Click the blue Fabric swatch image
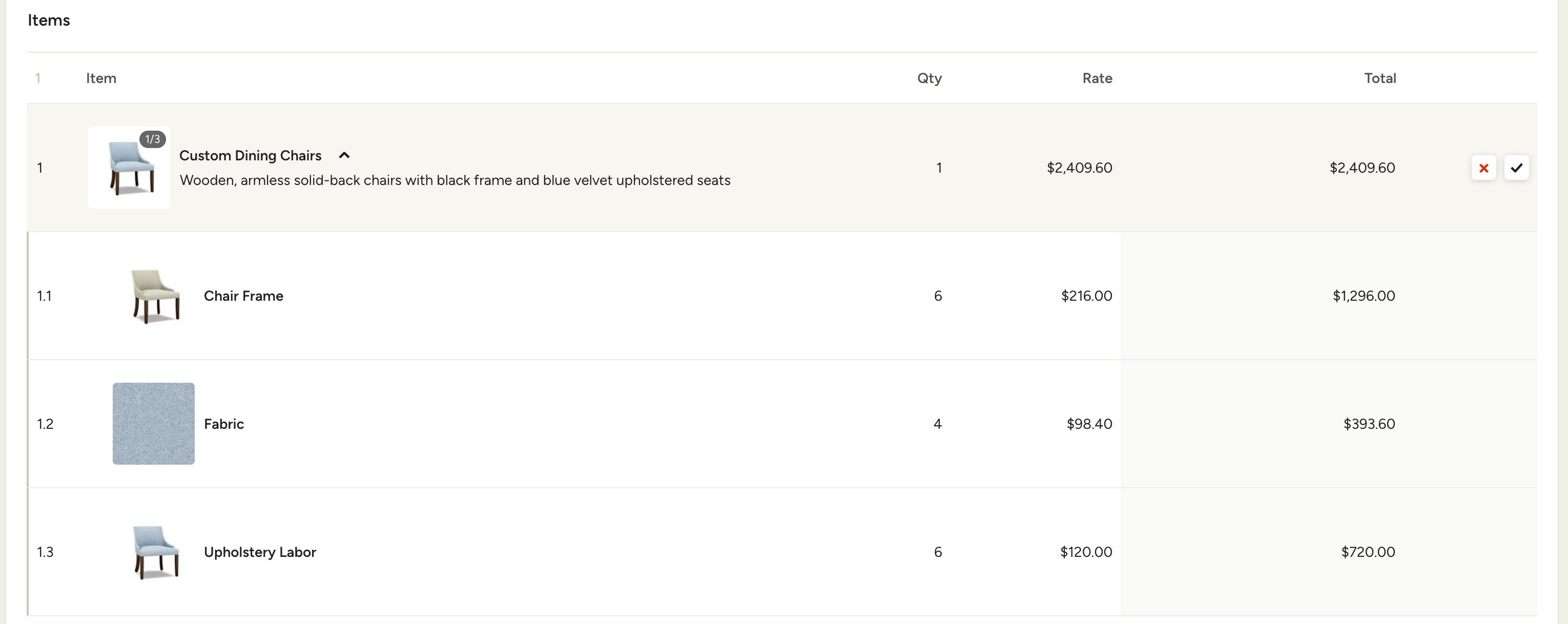The height and width of the screenshot is (624, 1568). point(153,424)
